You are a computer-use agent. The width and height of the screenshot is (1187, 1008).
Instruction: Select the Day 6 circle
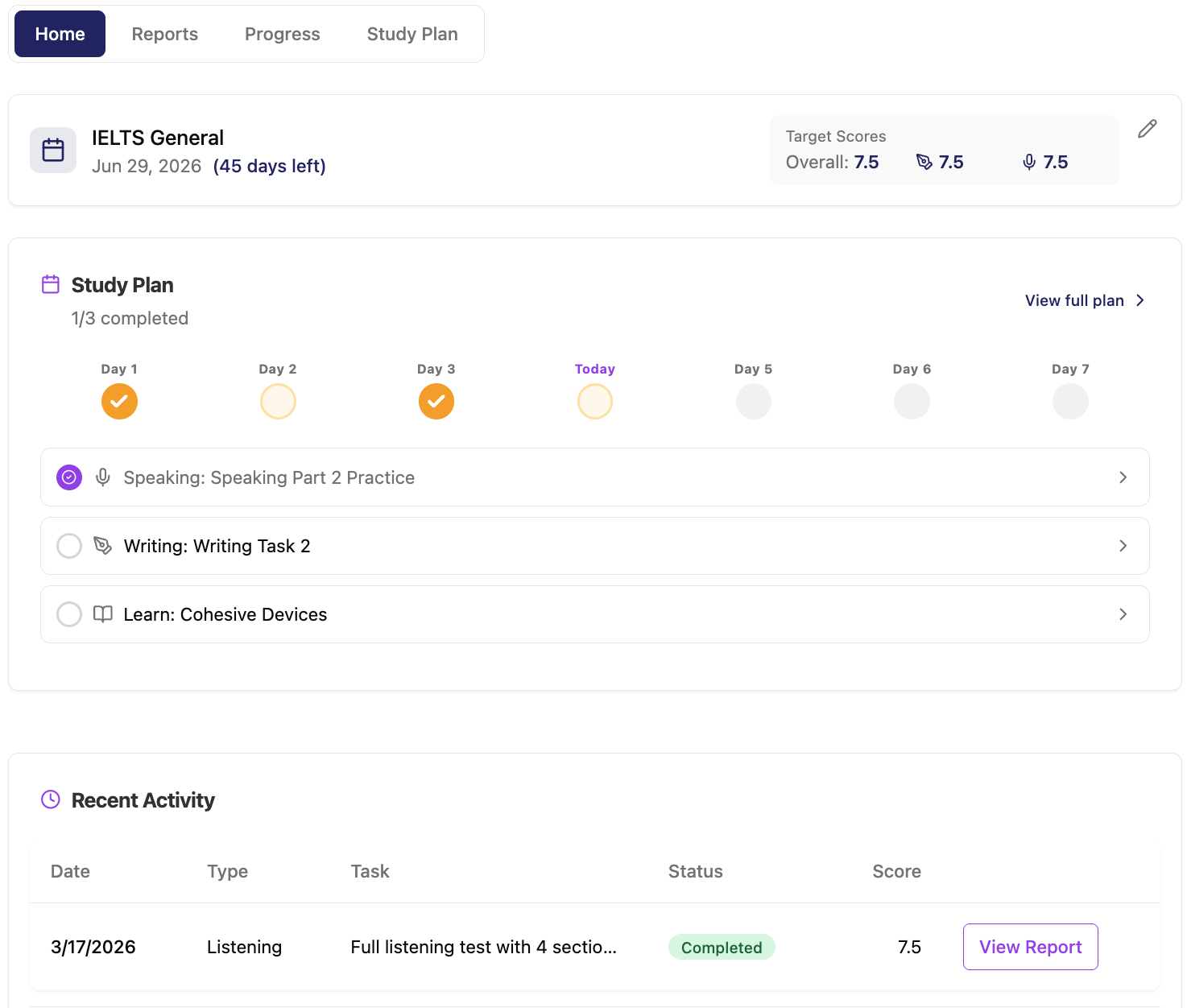click(x=912, y=401)
